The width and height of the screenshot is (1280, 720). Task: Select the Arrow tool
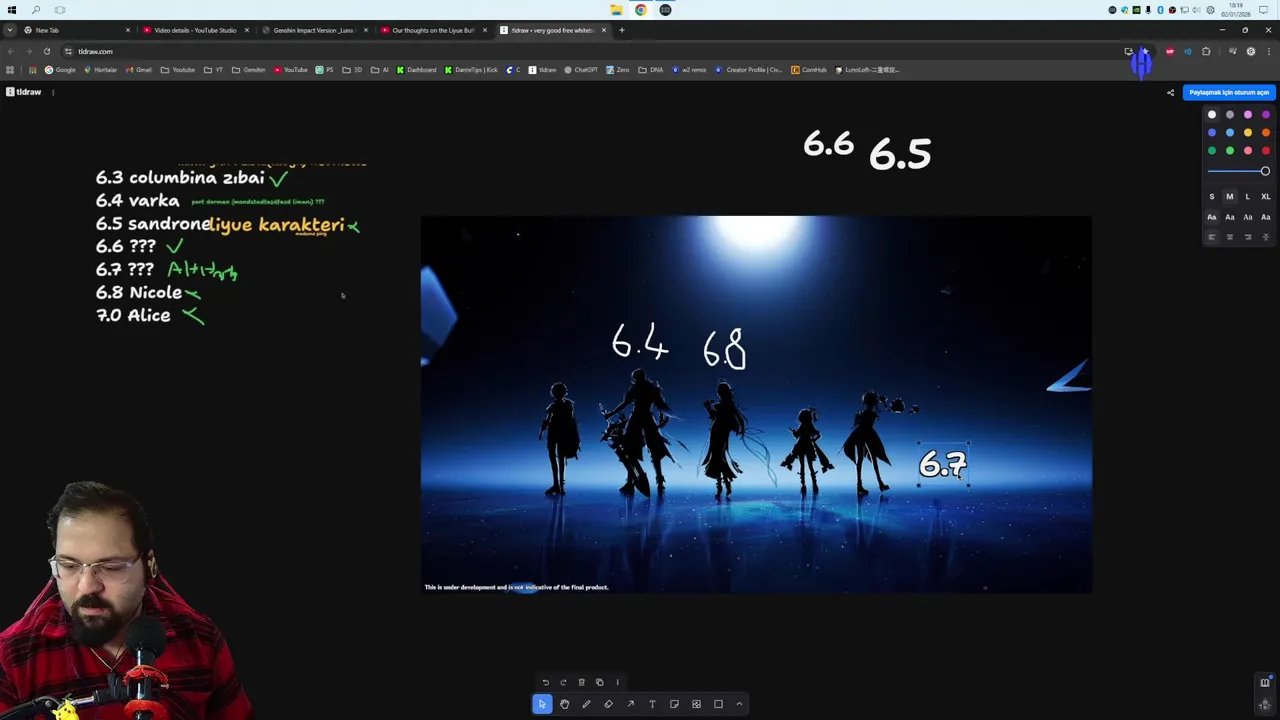(x=630, y=704)
